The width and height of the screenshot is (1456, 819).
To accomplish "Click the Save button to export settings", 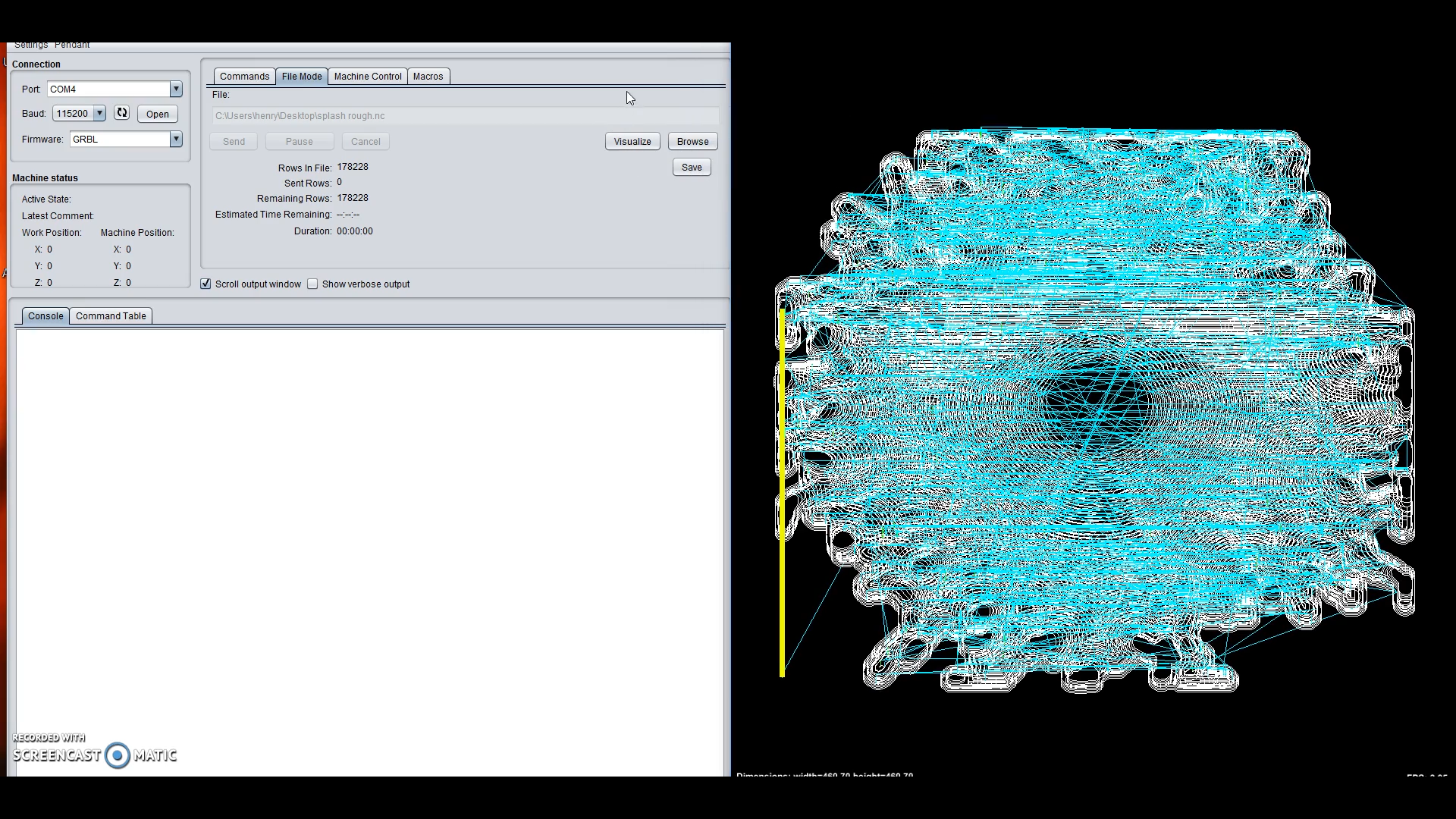I will [691, 167].
